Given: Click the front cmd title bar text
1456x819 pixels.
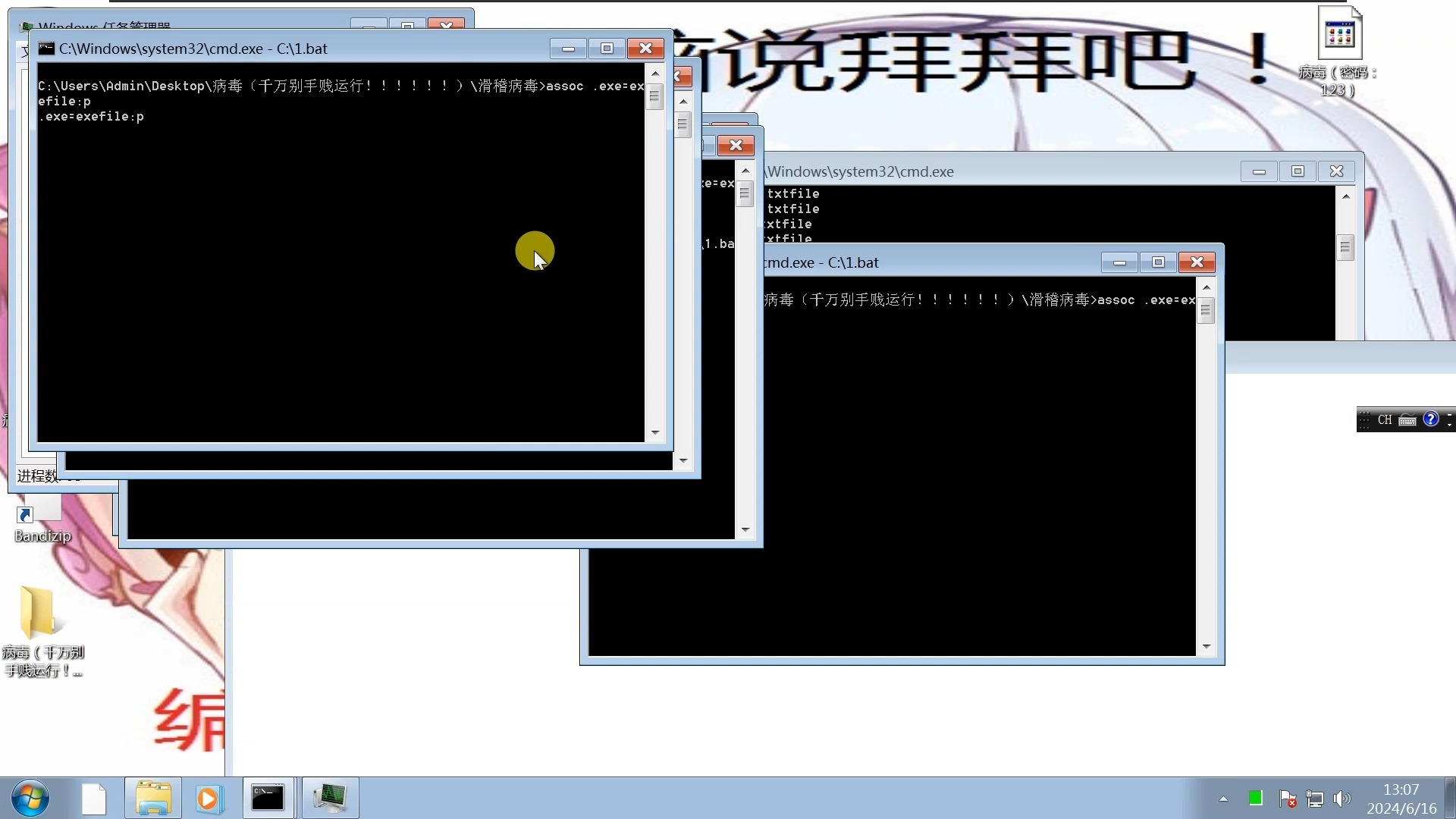Looking at the screenshot, I should pos(193,49).
